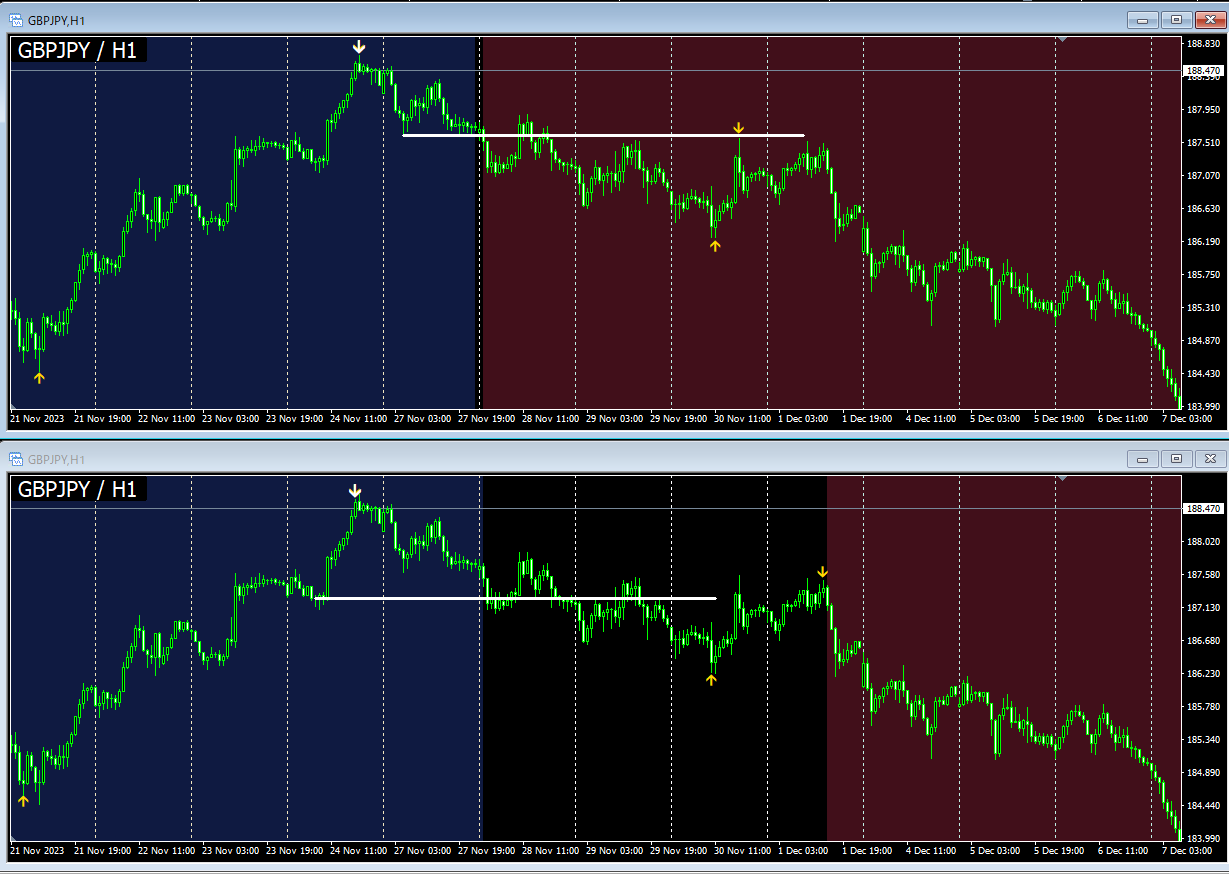Click 187.950 on top chart price axis

[1203, 109]
